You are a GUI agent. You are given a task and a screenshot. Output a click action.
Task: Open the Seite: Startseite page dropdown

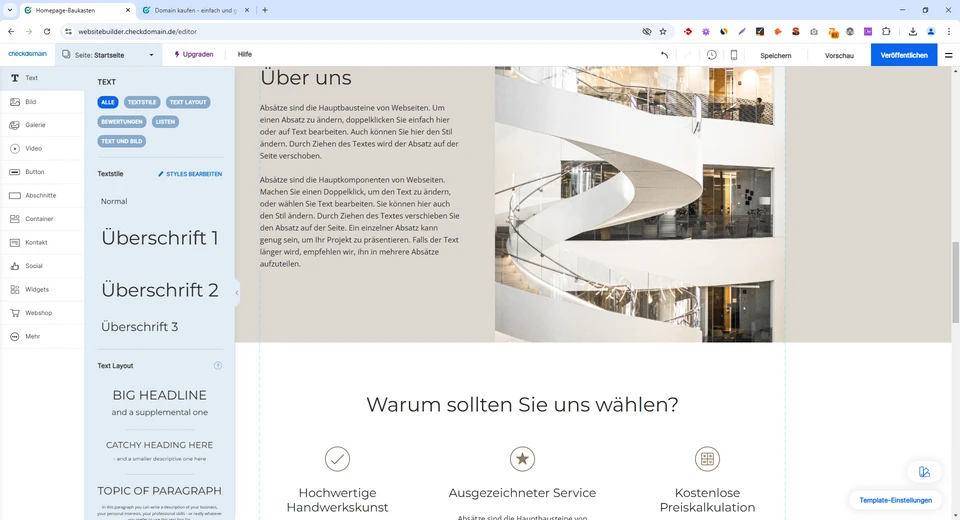[109, 55]
